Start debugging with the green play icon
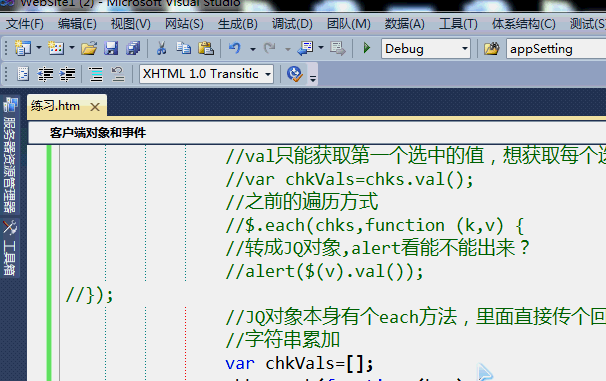Image resolution: width=606 pixels, height=381 pixels. point(367,48)
